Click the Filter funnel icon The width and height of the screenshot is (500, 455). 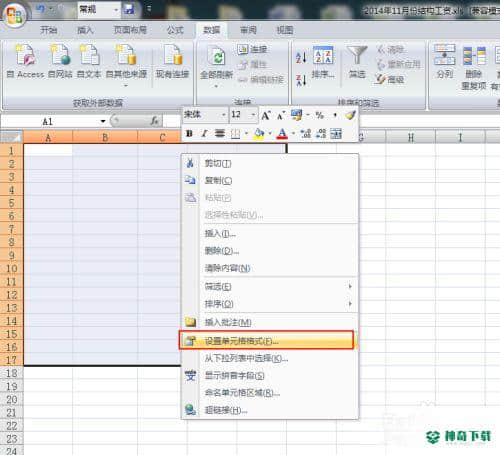click(x=357, y=55)
